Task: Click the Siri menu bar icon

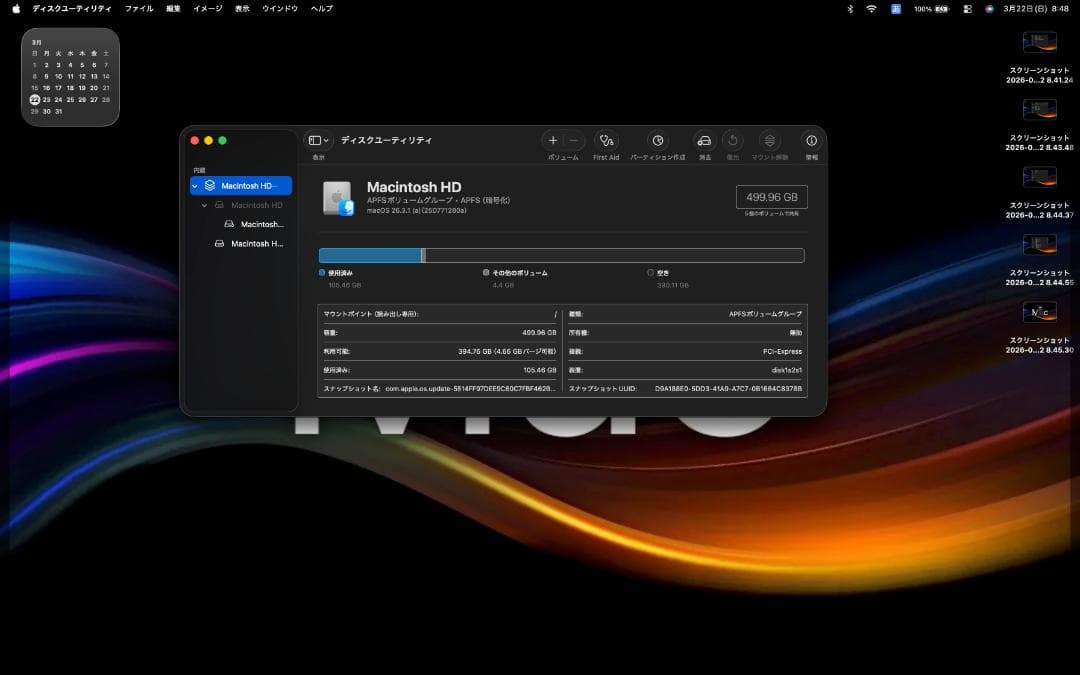Action: 989,9
